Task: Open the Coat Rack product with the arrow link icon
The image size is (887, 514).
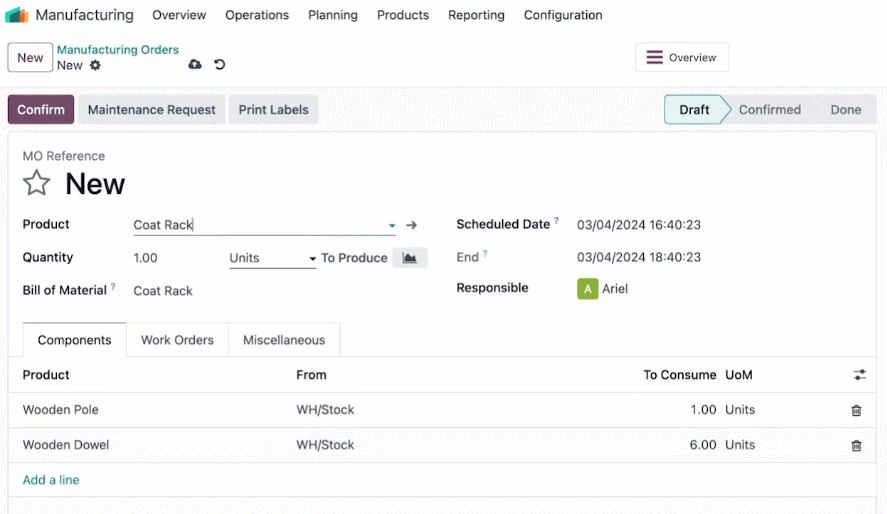Action: [x=411, y=225]
